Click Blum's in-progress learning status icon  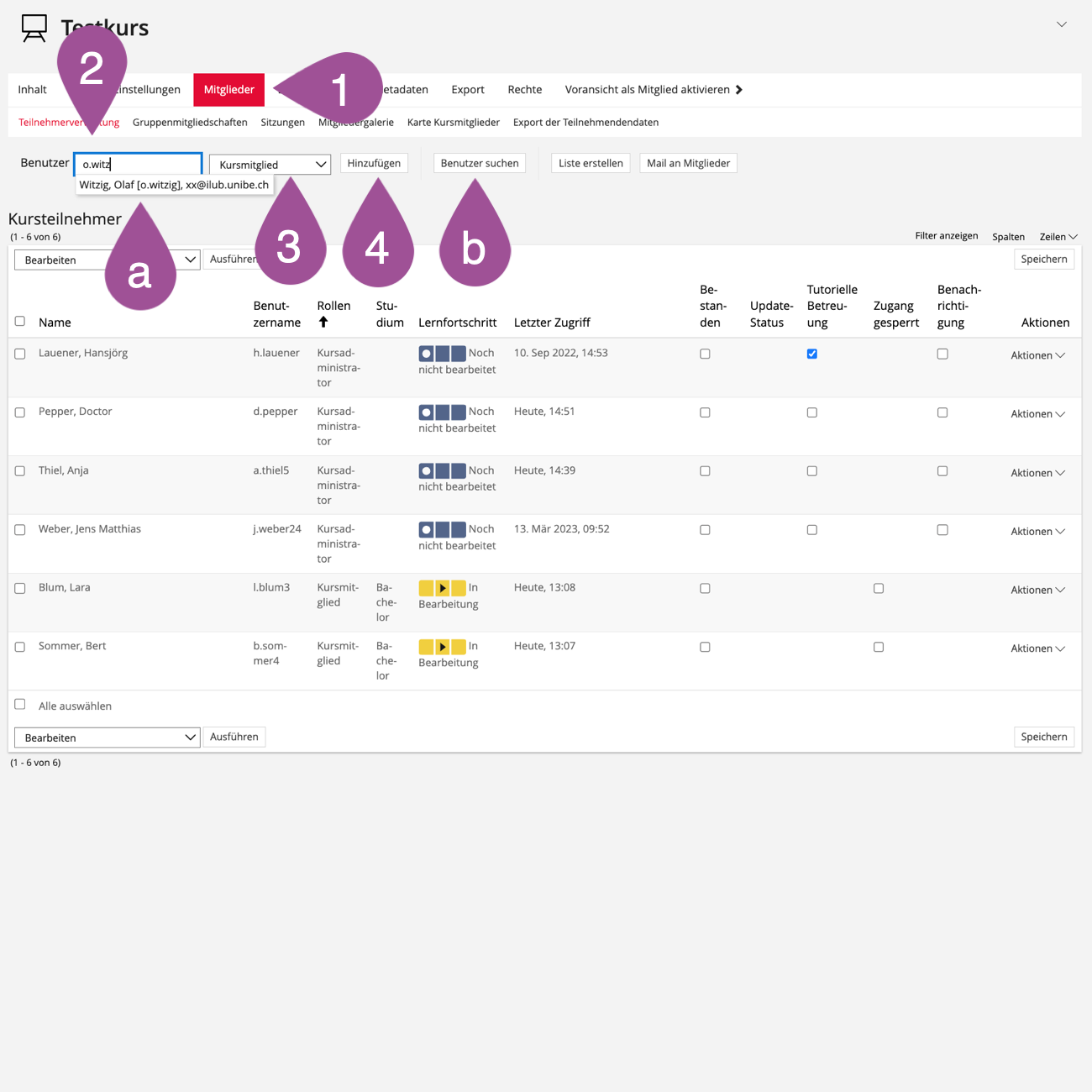[442, 588]
